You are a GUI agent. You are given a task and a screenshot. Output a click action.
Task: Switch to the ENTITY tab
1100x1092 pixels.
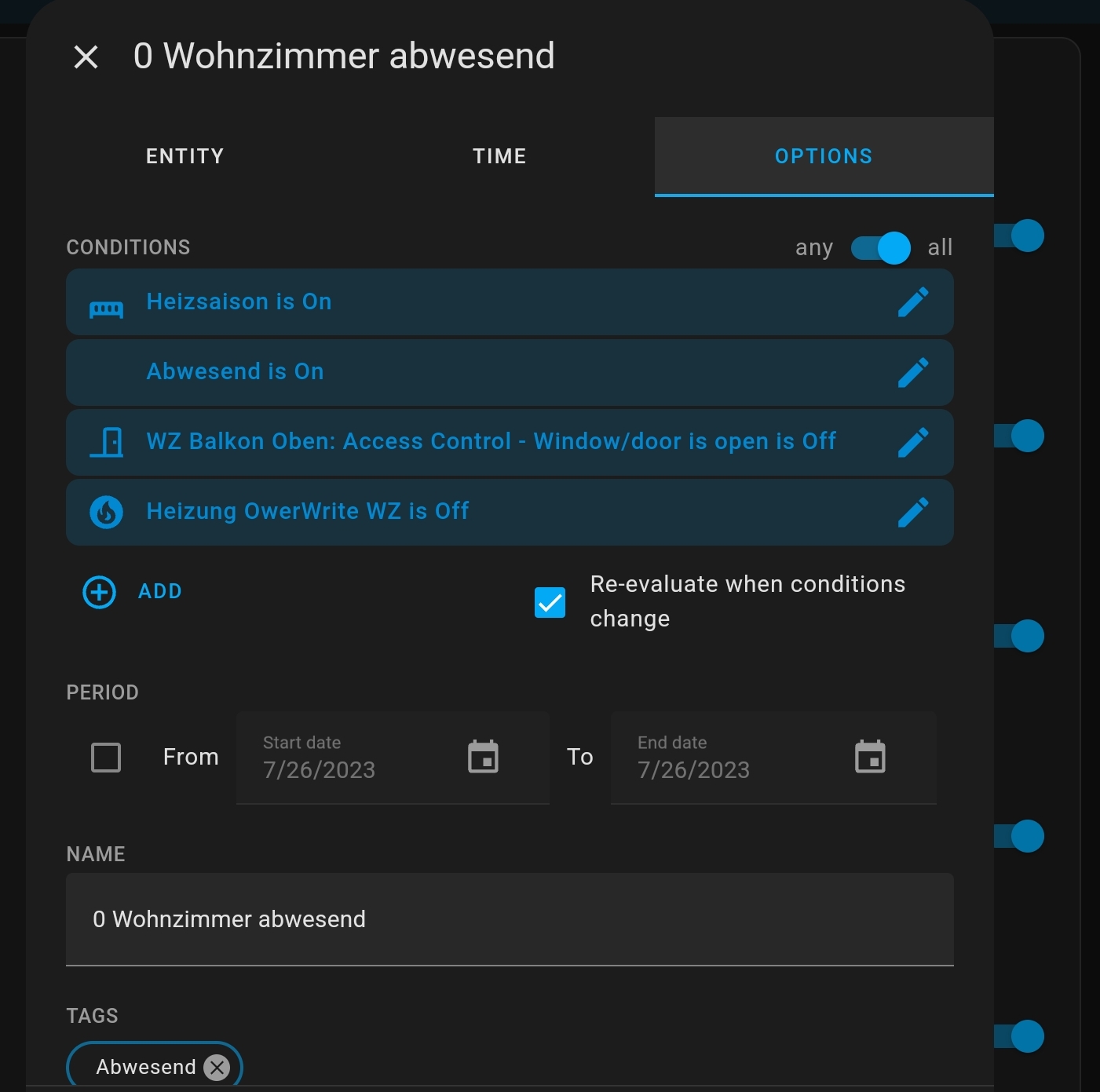185,155
